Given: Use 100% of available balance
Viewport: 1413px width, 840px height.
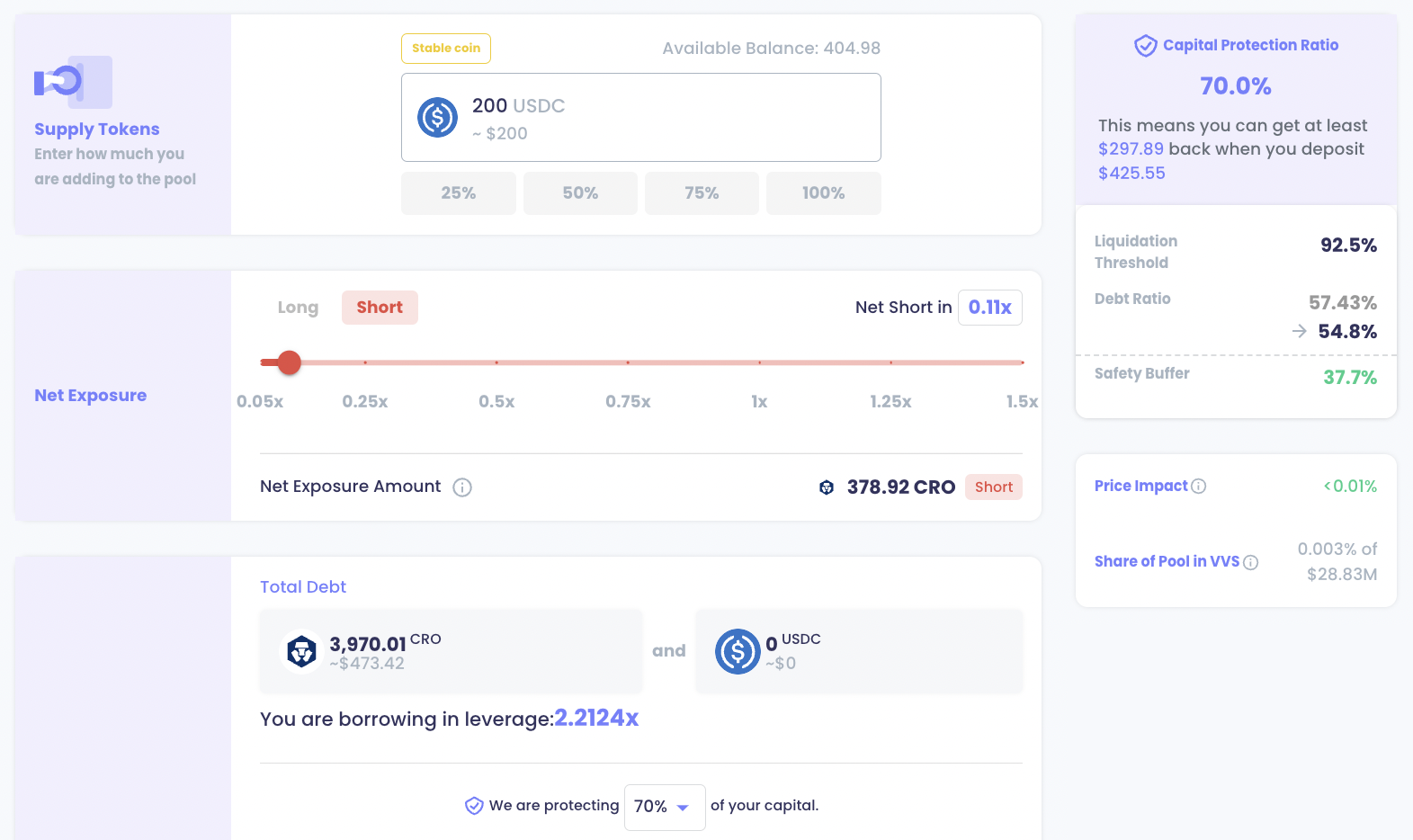Looking at the screenshot, I should pyautogui.click(x=823, y=193).
